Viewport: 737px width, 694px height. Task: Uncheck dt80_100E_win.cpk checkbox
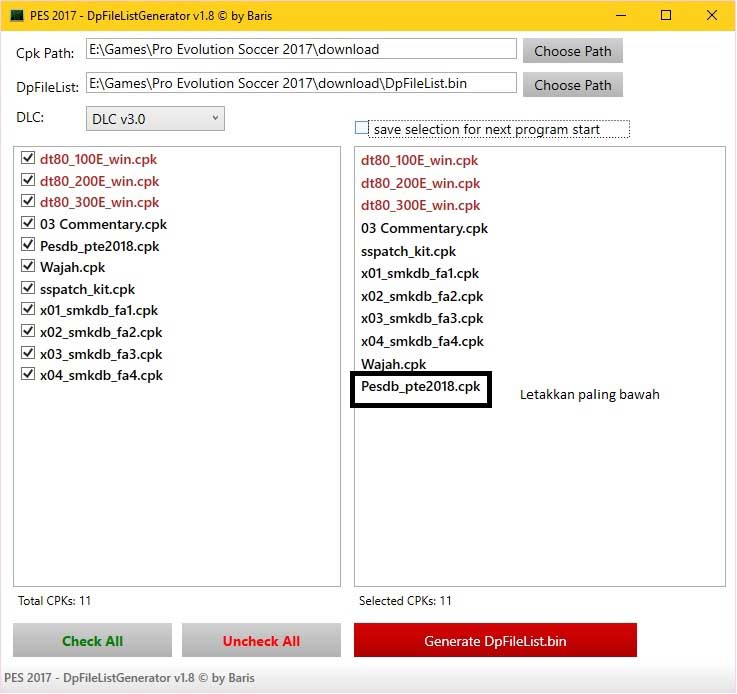(28, 158)
